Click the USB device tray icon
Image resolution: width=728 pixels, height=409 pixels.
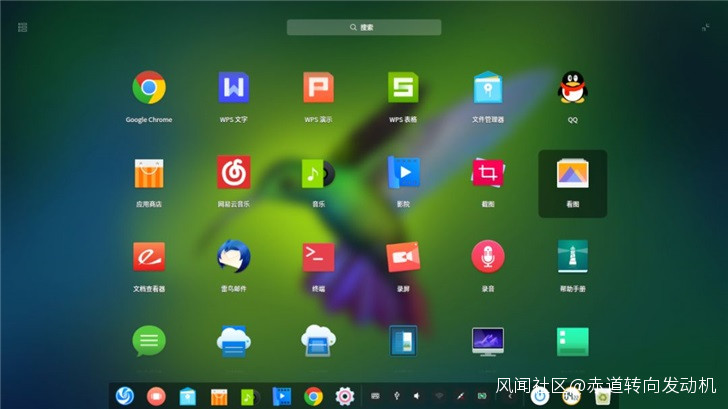click(396, 396)
